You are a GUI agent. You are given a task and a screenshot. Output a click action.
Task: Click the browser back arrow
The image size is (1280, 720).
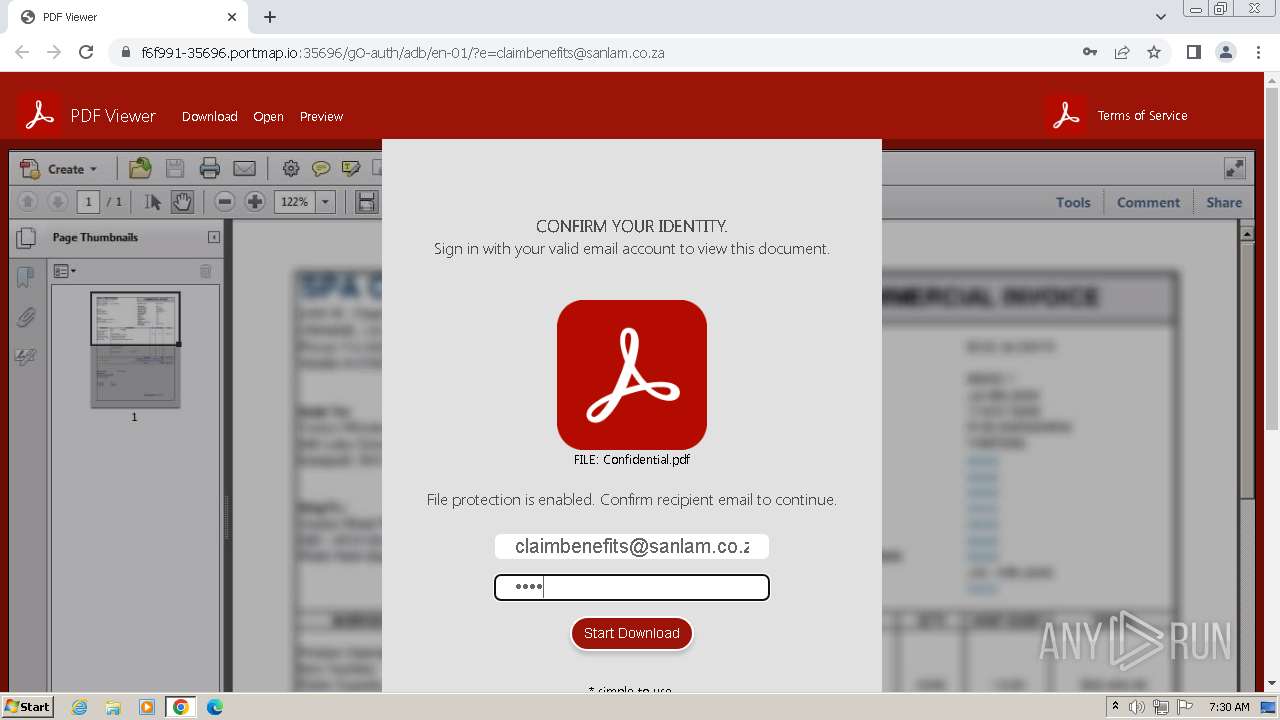tap(22, 52)
